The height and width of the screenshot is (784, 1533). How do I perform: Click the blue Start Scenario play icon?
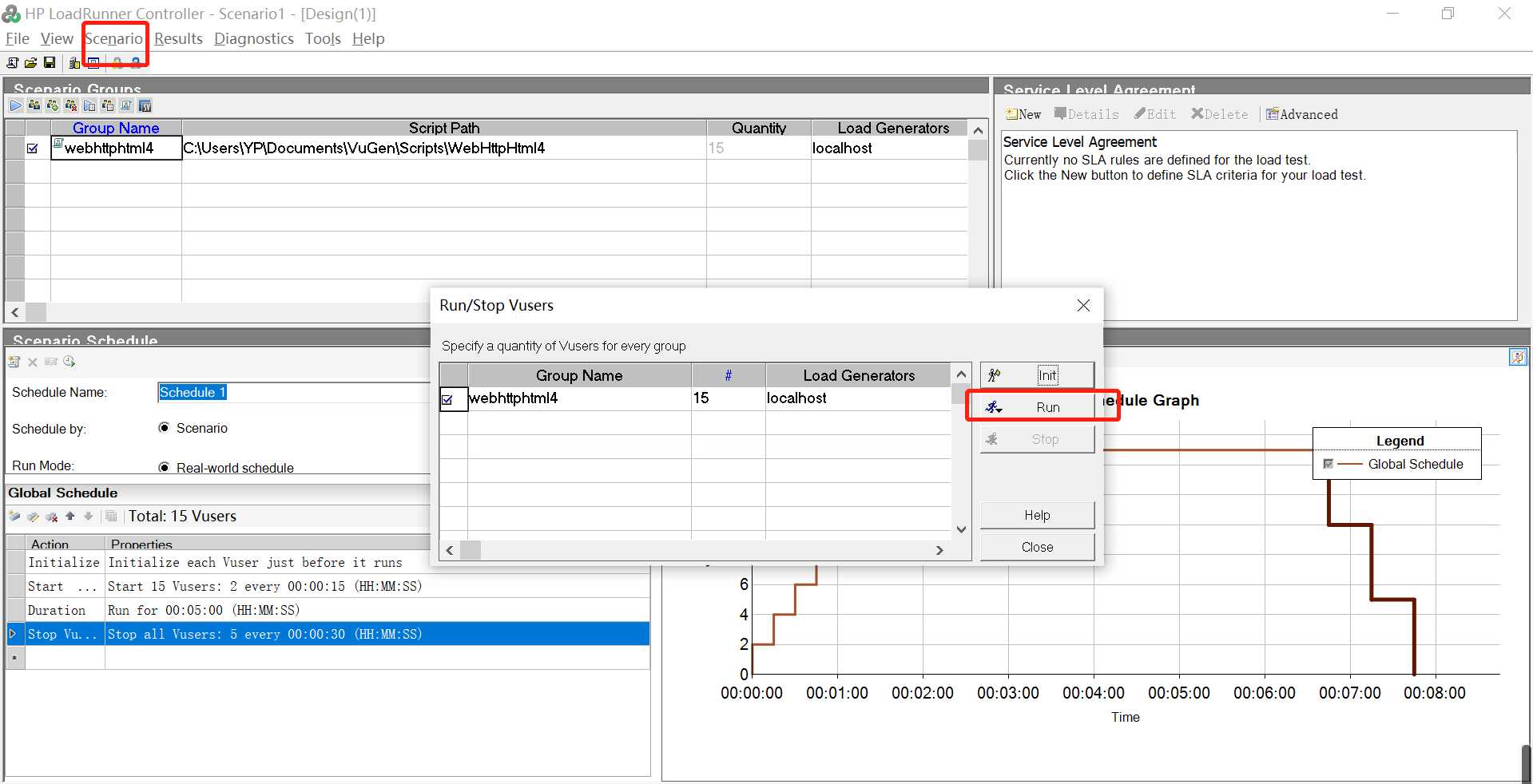coord(16,105)
